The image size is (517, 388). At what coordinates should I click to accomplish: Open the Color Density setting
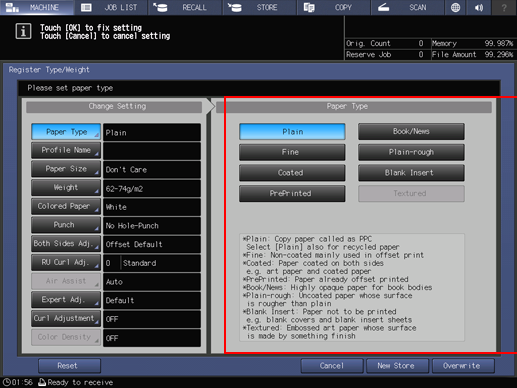[66, 337]
